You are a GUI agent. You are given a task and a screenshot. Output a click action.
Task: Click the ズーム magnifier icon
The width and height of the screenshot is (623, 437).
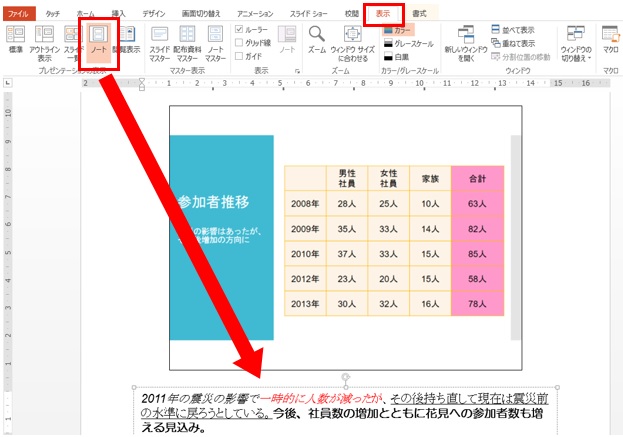pos(317,40)
